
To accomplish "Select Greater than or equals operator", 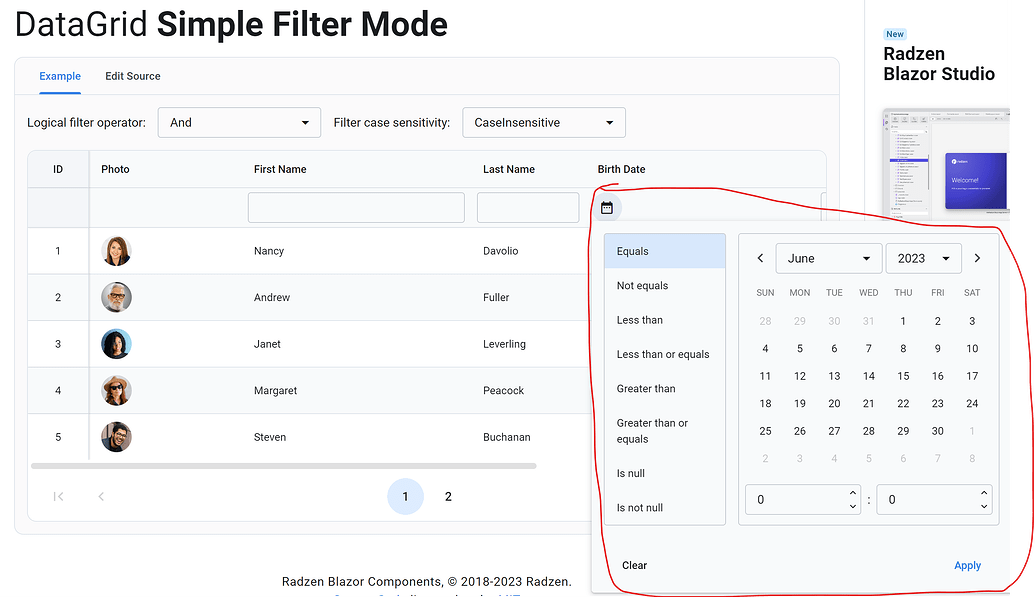I will coord(665,431).
